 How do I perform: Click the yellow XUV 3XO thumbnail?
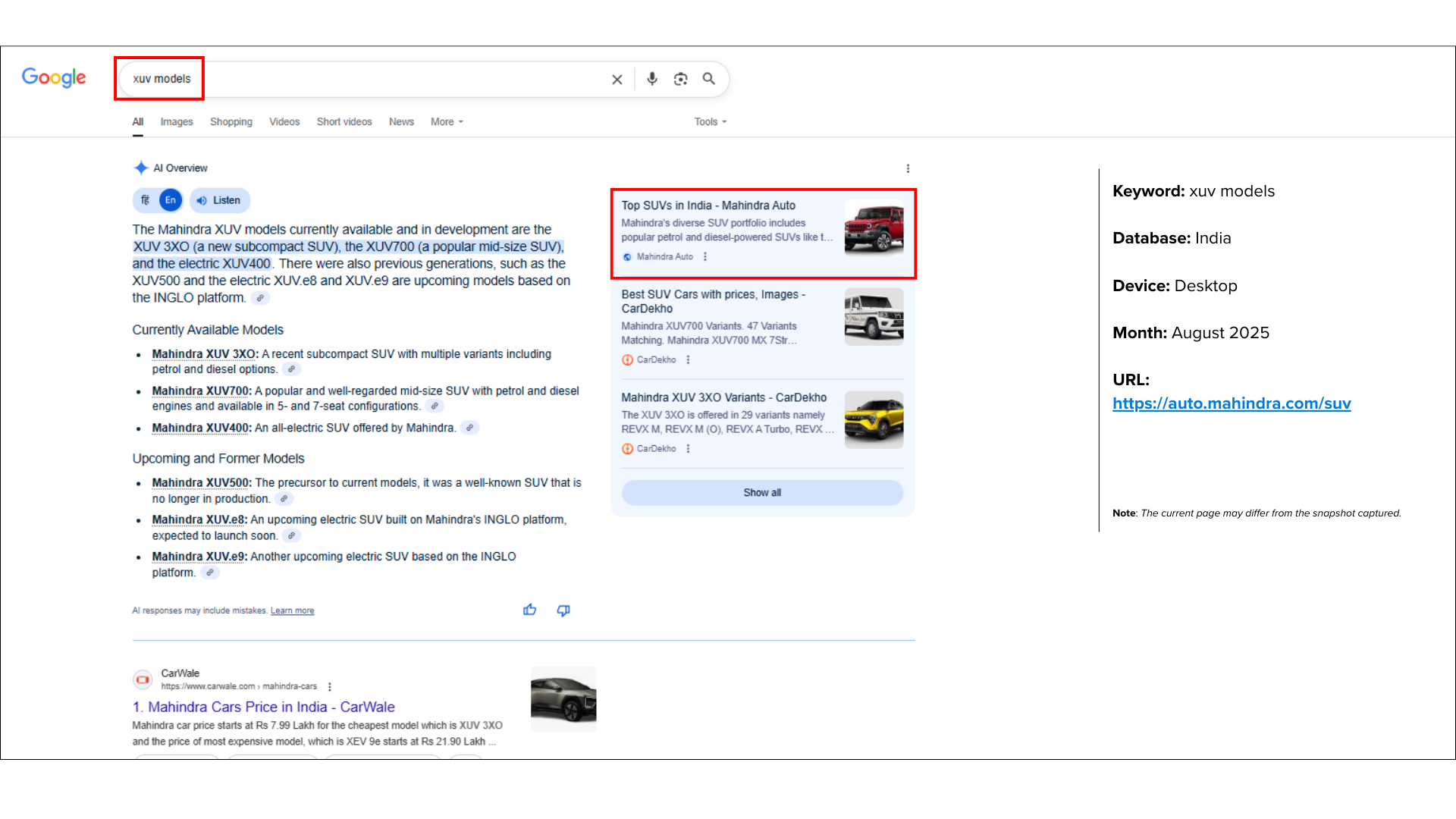pyautogui.click(x=874, y=419)
